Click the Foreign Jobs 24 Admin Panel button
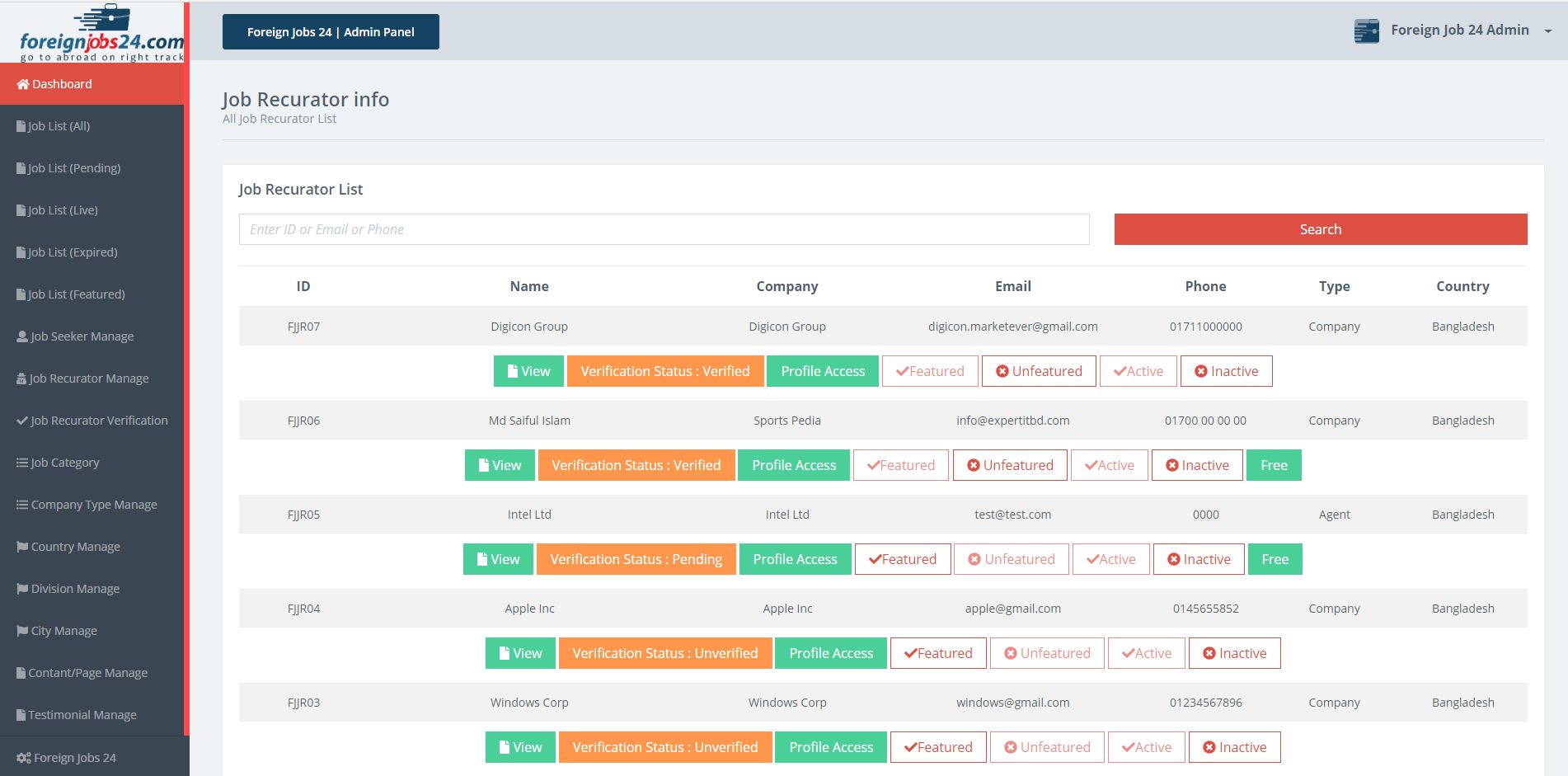The height and width of the screenshot is (776, 1568). [x=331, y=32]
